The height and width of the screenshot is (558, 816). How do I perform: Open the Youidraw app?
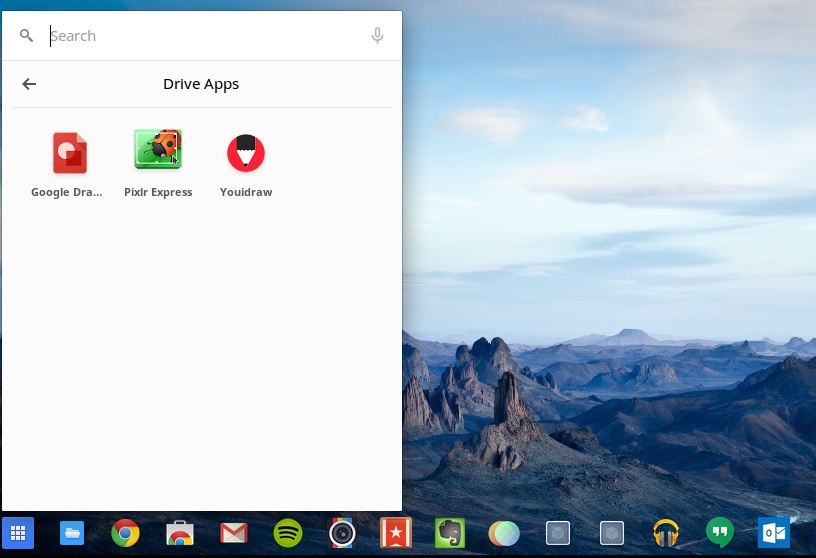coord(246,153)
